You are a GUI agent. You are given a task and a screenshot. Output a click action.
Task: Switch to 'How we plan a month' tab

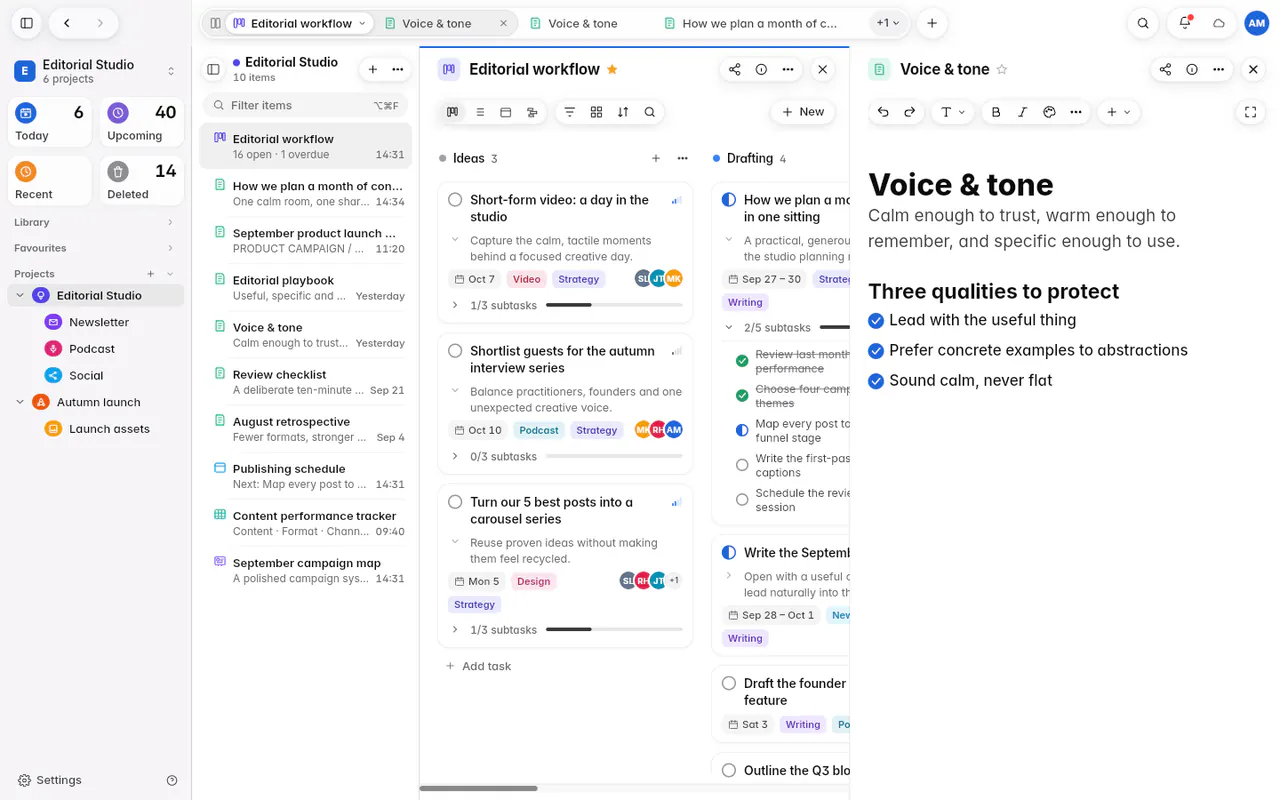point(753,23)
